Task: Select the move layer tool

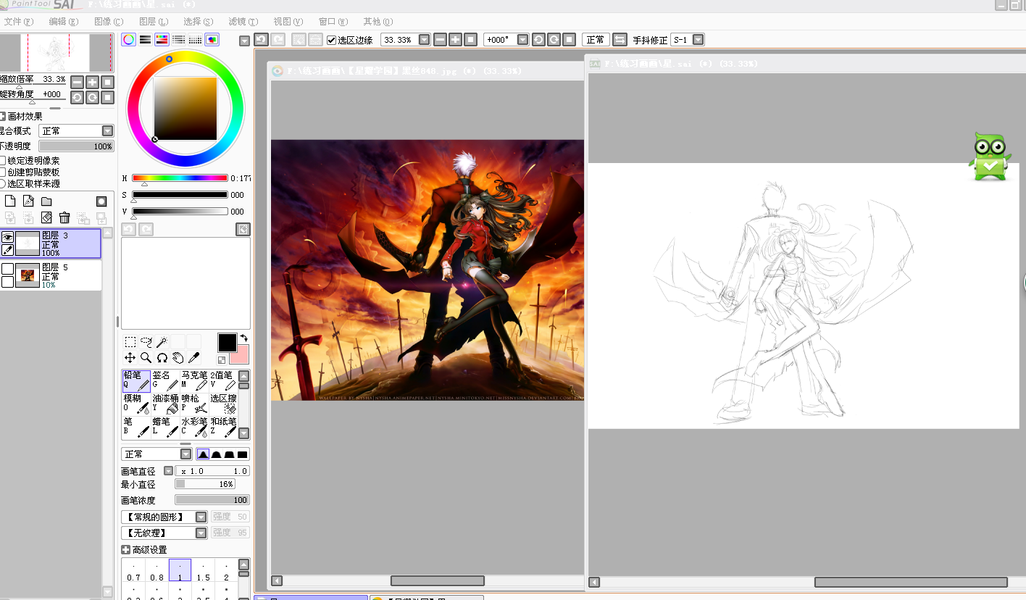Action: point(130,357)
